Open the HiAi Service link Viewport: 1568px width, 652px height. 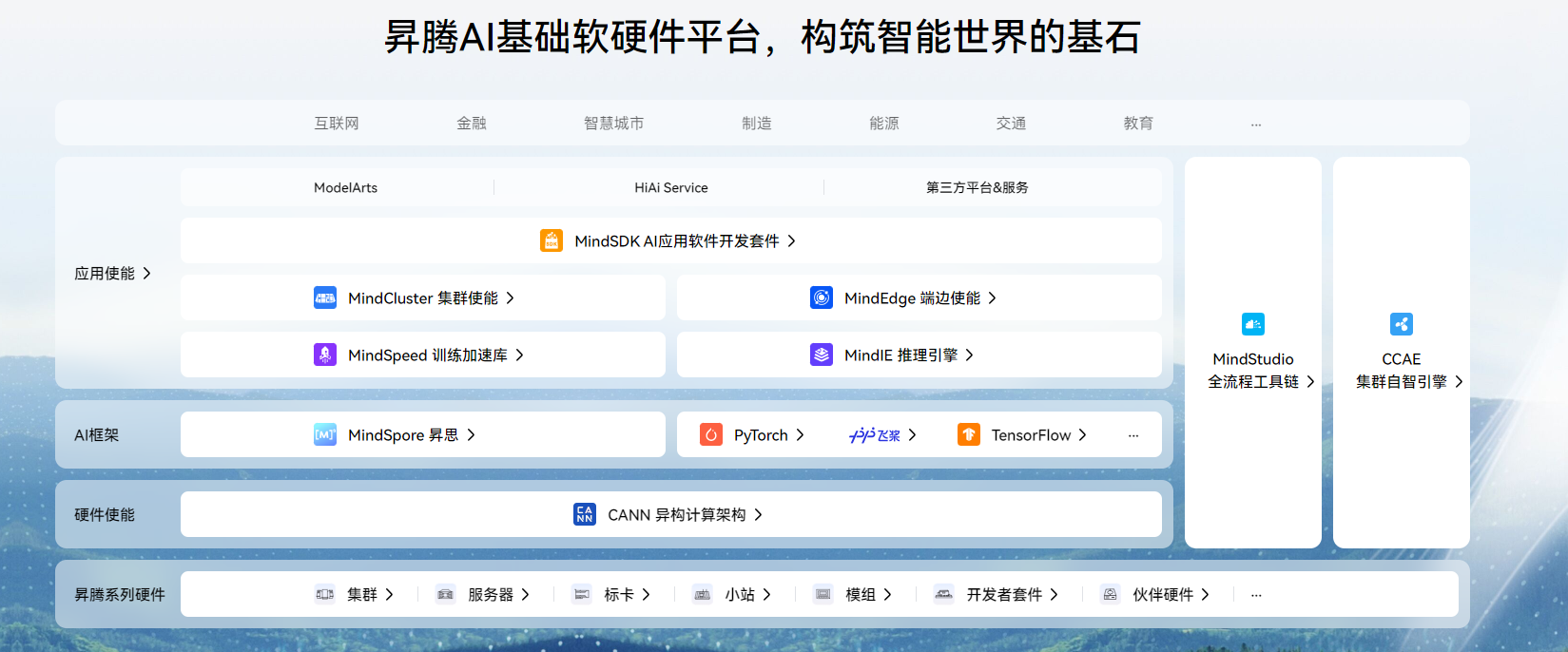coord(671,187)
